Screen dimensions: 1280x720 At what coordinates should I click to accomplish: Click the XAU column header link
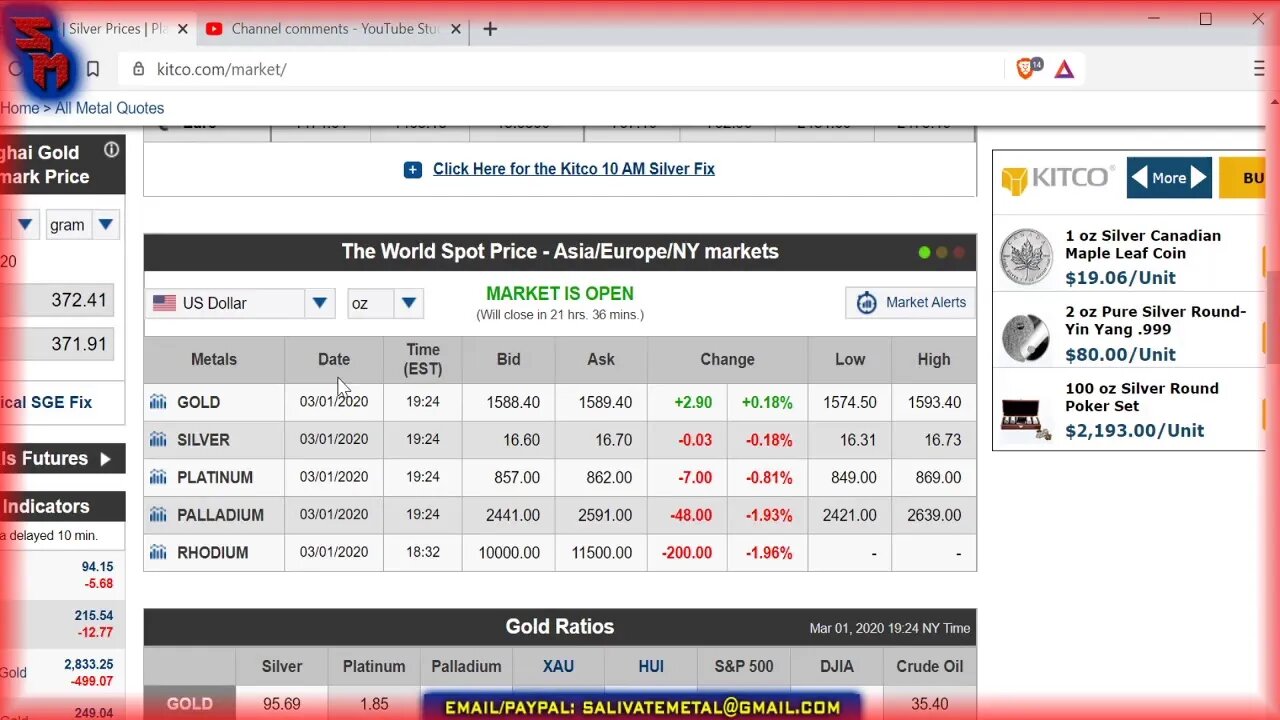558,666
